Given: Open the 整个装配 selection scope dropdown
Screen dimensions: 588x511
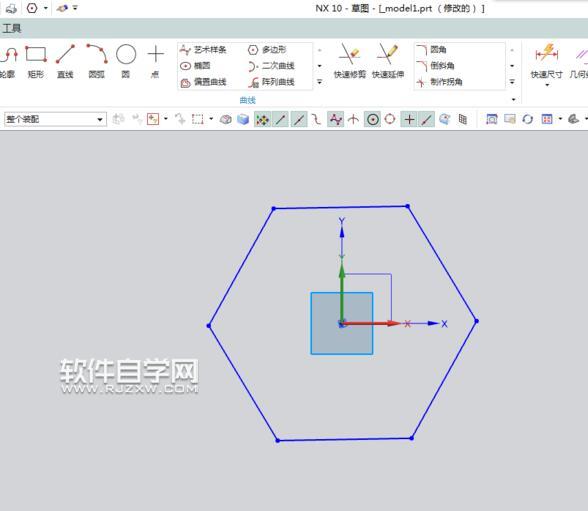Looking at the screenshot, I should tap(55, 119).
